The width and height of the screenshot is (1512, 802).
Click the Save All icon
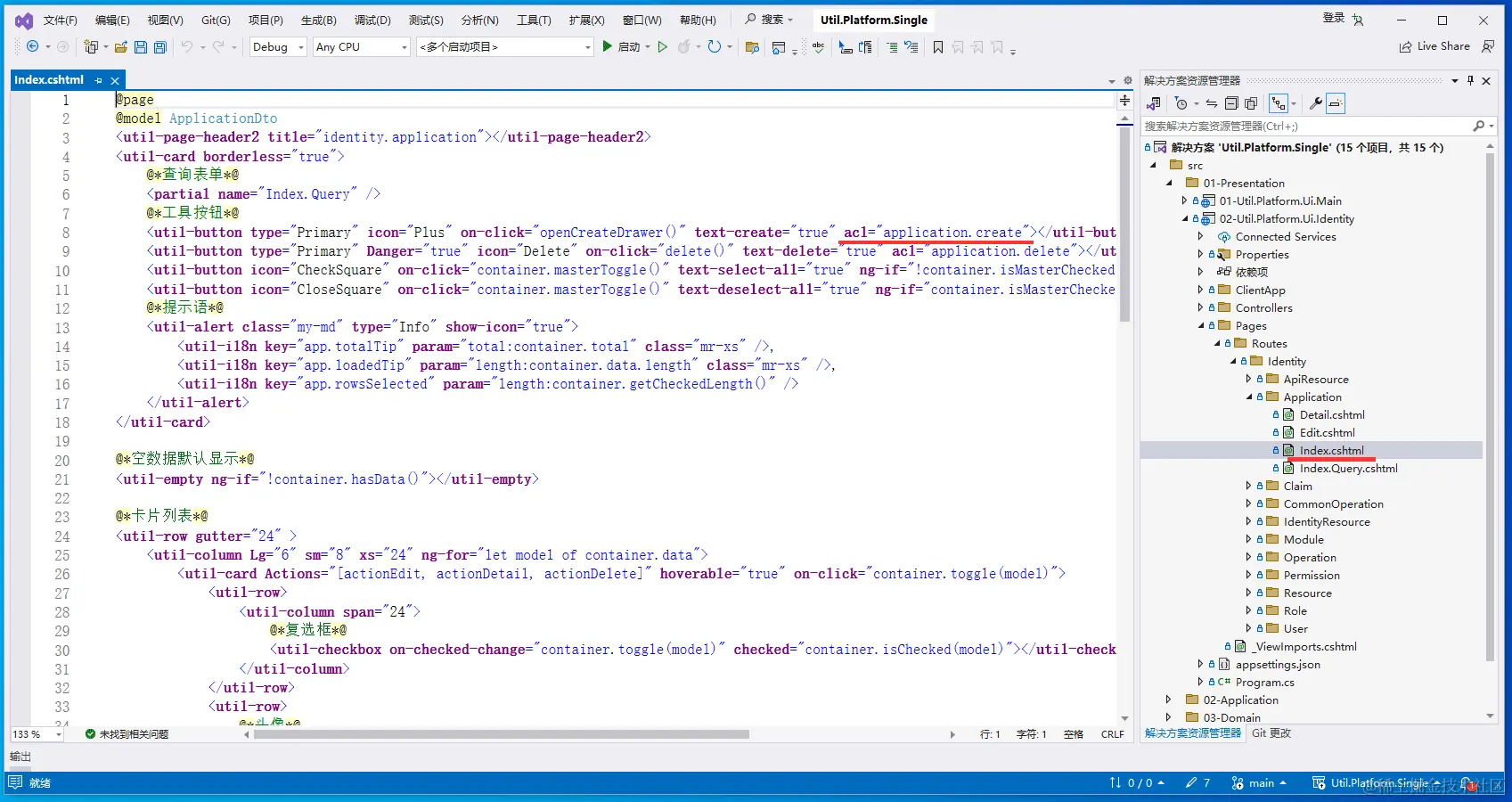[x=160, y=46]
